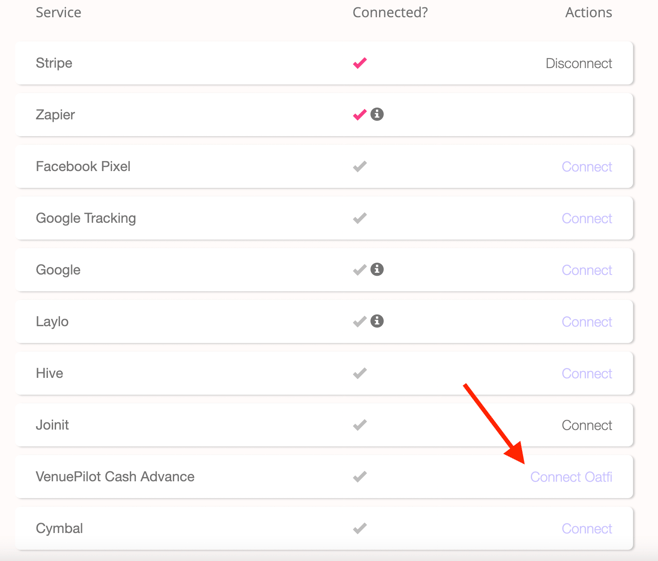Click the info icon beside Zapier
Screen dimensions: 658x561
(x=377, y=114)
